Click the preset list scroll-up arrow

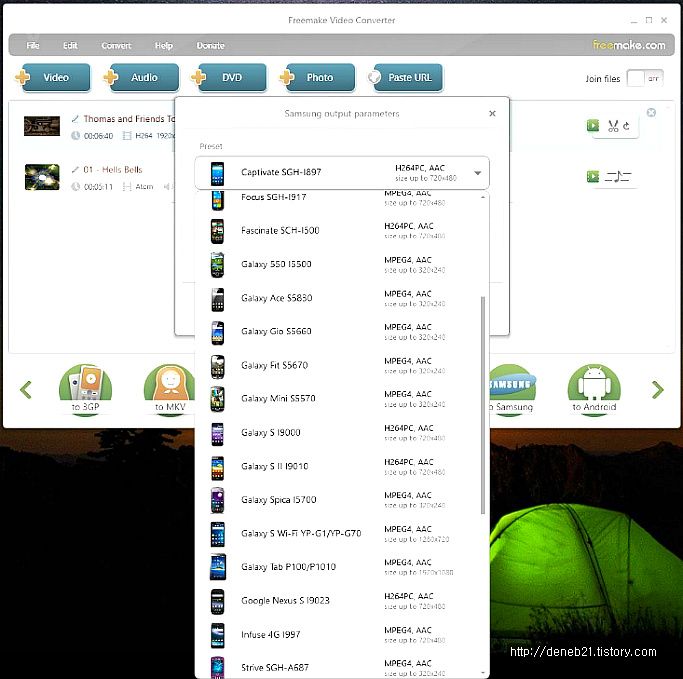click(483, 197)
